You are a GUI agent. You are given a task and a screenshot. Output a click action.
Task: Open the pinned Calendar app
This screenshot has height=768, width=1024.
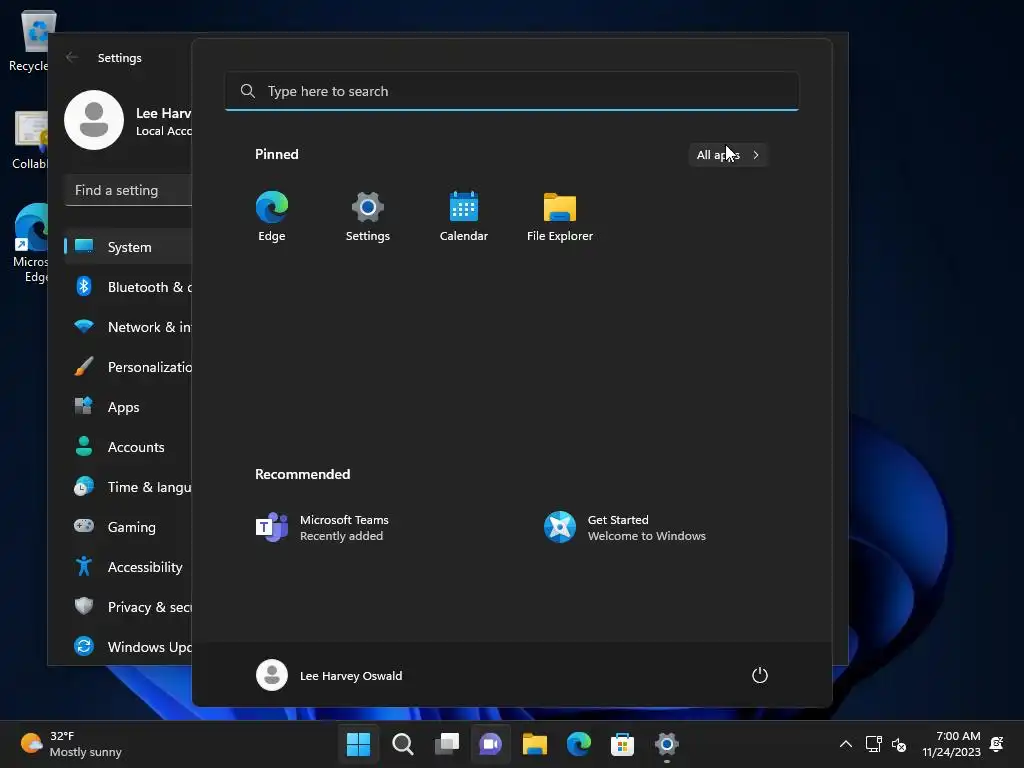coord(464,217)
